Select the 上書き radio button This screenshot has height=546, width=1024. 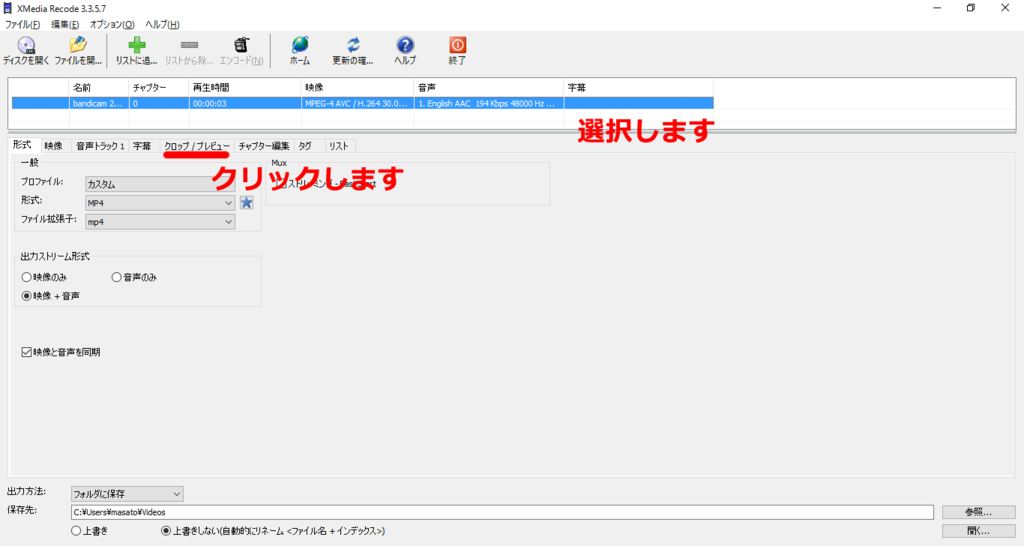click(76, 531)
